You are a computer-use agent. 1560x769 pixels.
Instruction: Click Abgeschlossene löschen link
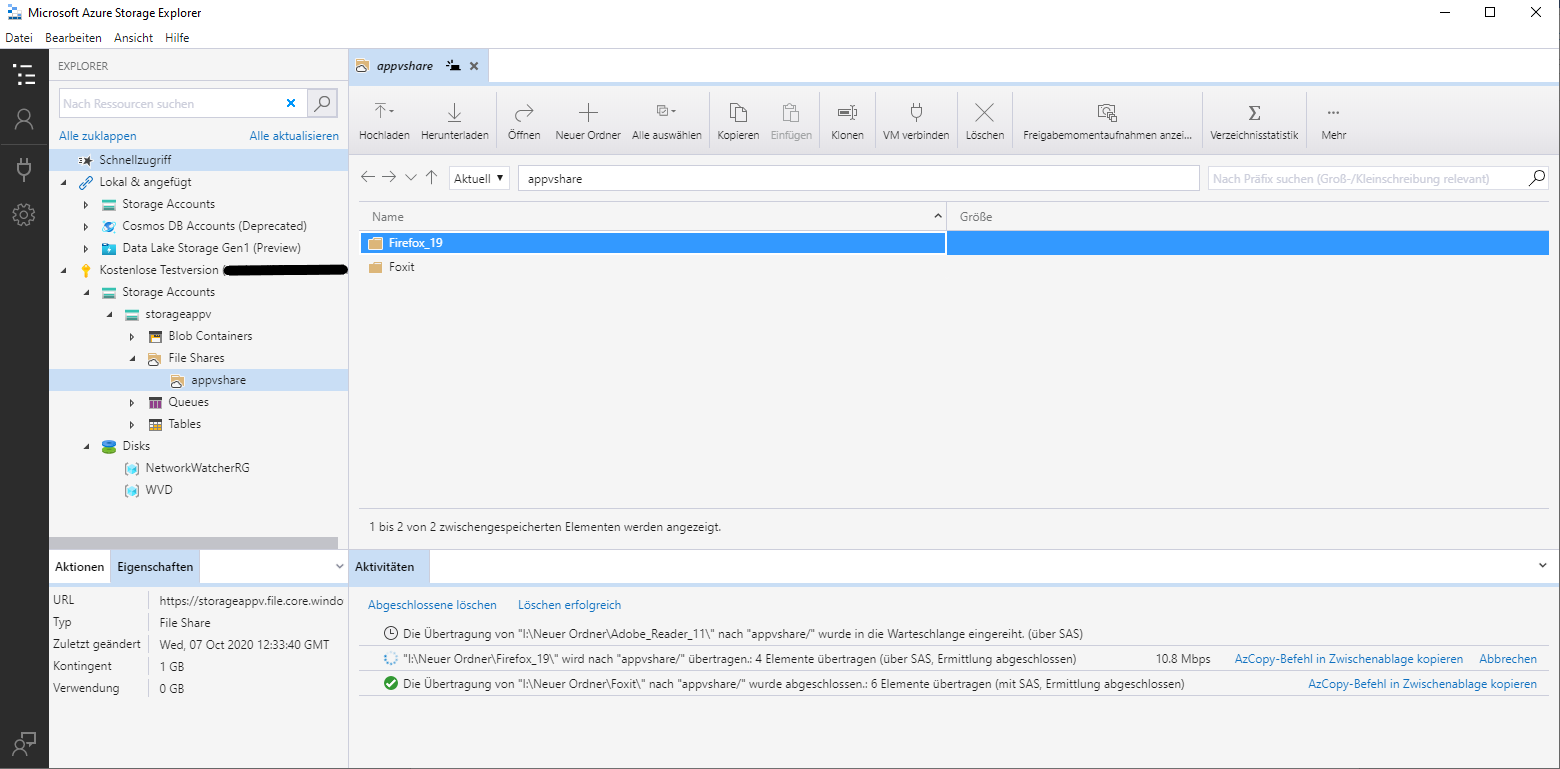click(x=432, y=605)
